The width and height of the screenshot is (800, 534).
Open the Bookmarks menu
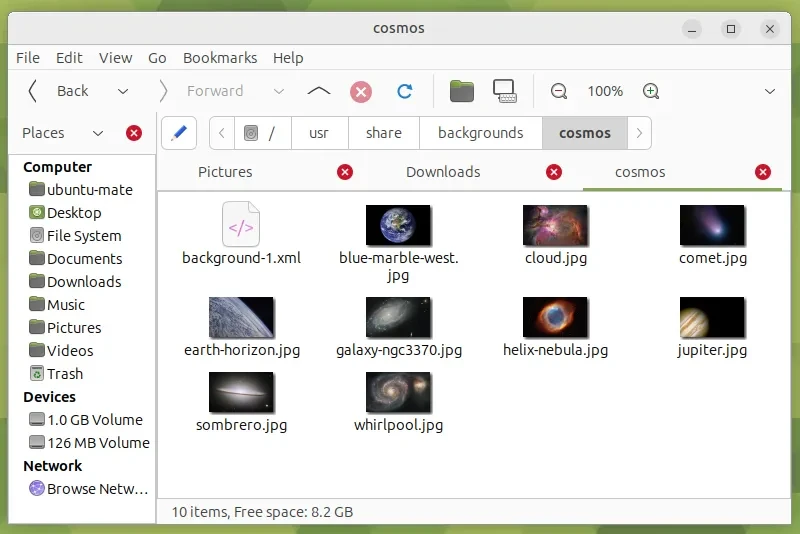pyautogui.click(x=220, y=58)
